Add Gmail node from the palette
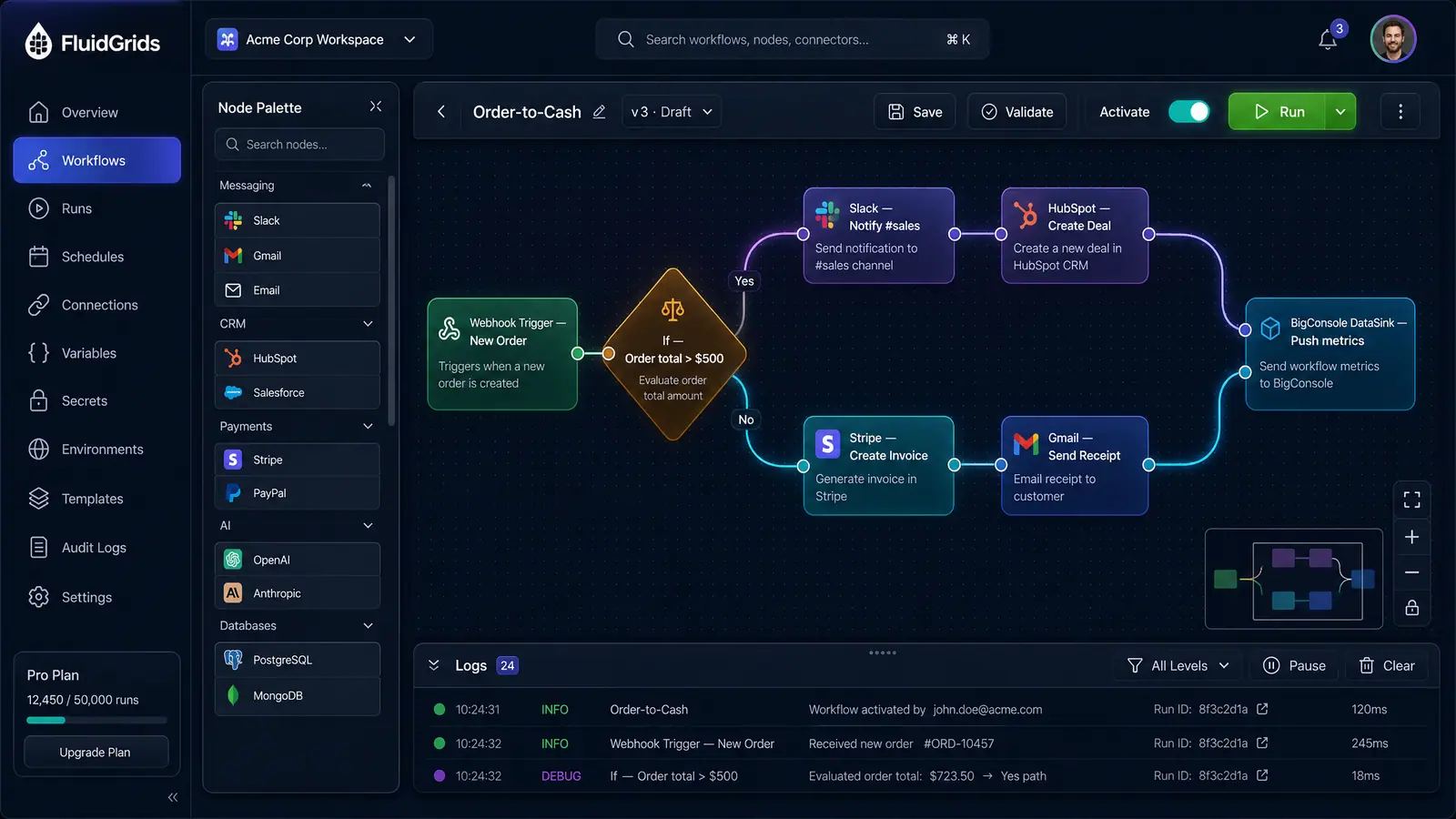The width and height of the screenshot is (1456, 819). click(298, 256)
